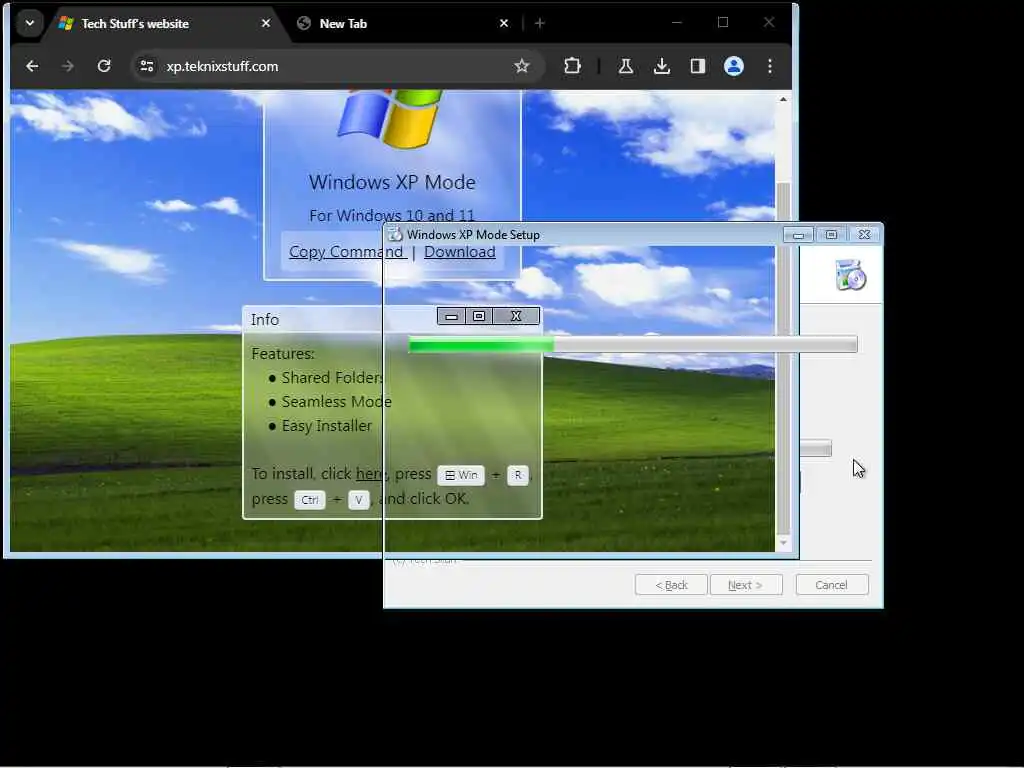Open a new tab with plus button
This screenshot has width=1024, height=768.
(539, 24)
